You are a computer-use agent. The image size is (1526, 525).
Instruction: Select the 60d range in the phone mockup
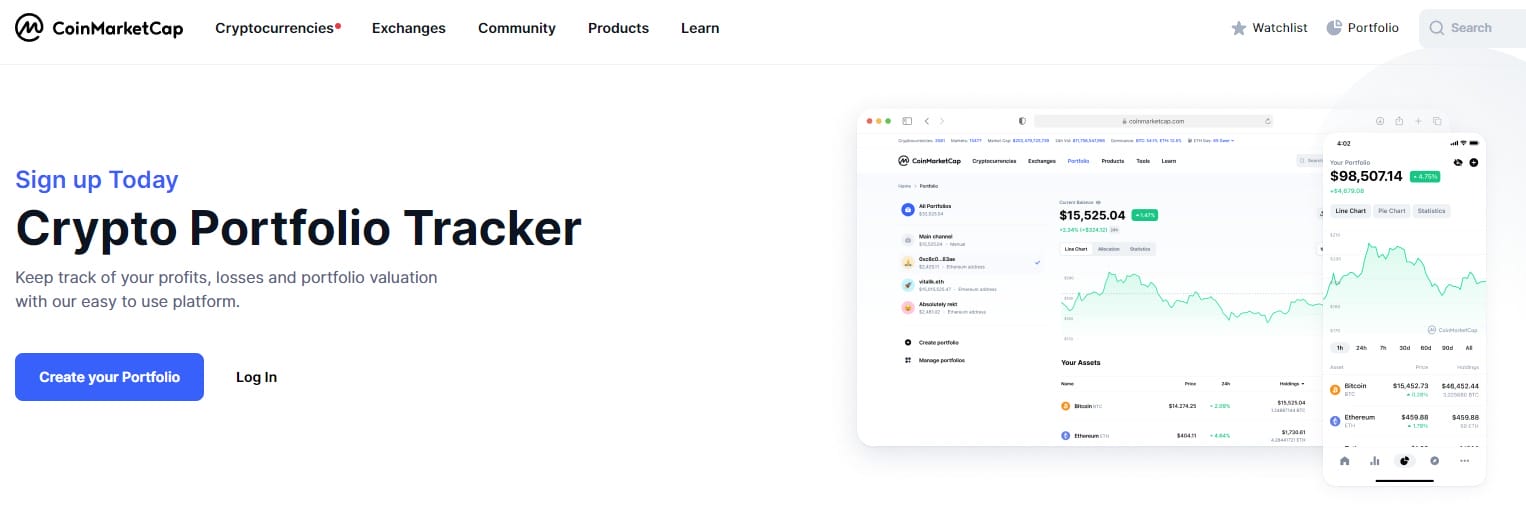(x=1425, y=348)
